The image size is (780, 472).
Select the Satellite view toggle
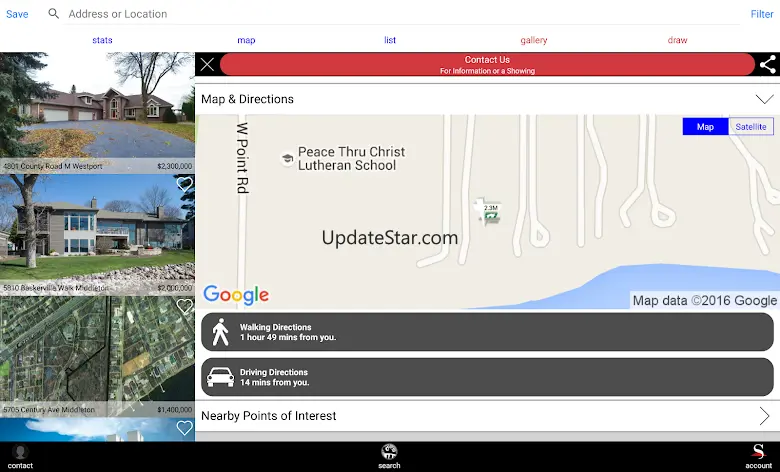[x=751, y=127]
